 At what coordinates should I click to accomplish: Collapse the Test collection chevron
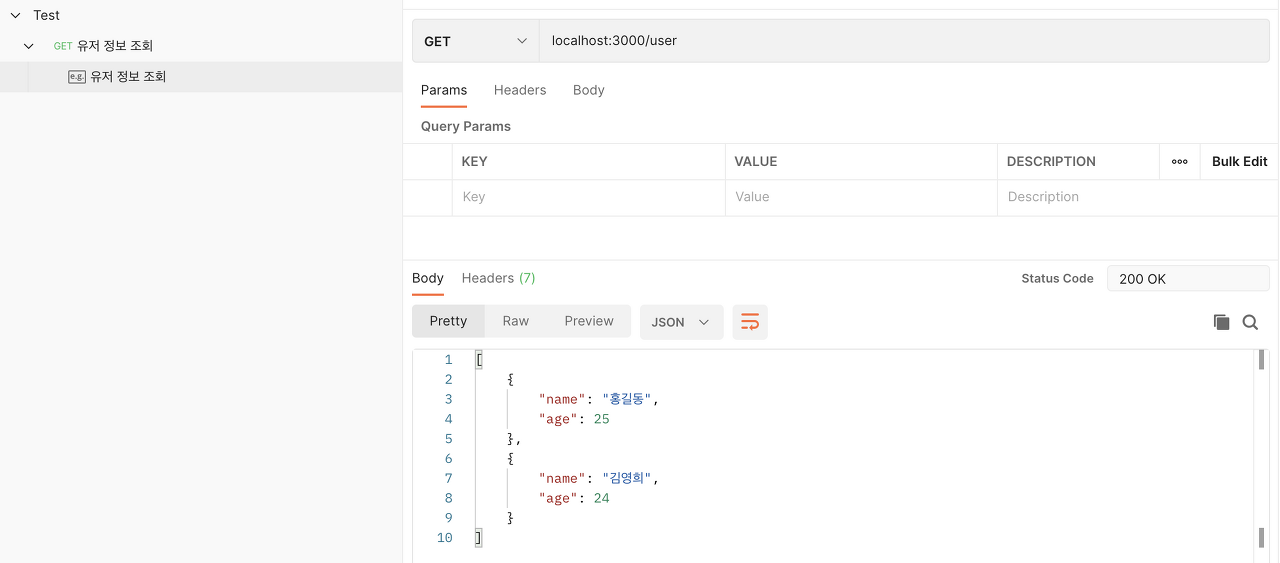click(x=15, y=15)
